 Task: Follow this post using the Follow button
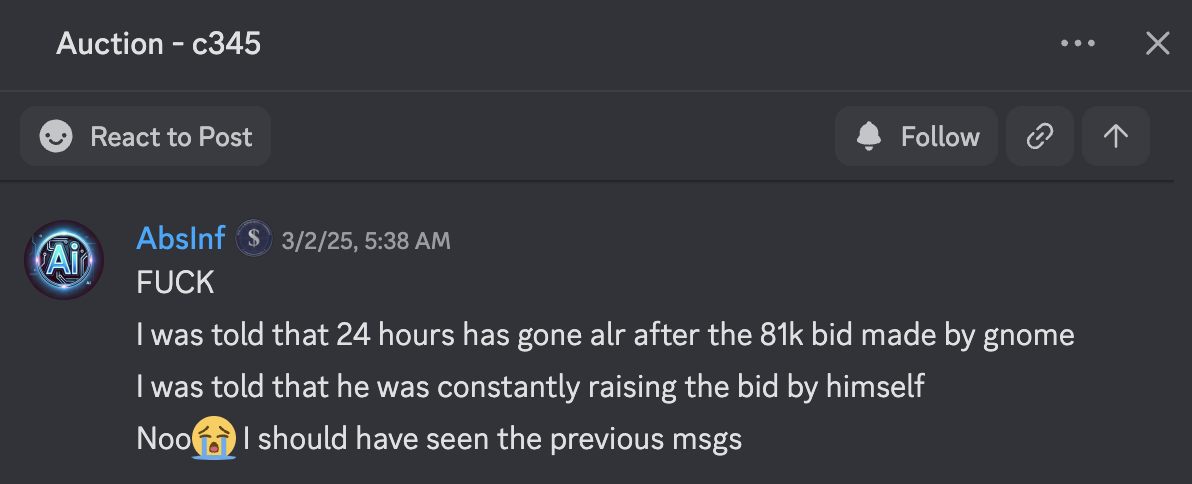tap(917, 137)
